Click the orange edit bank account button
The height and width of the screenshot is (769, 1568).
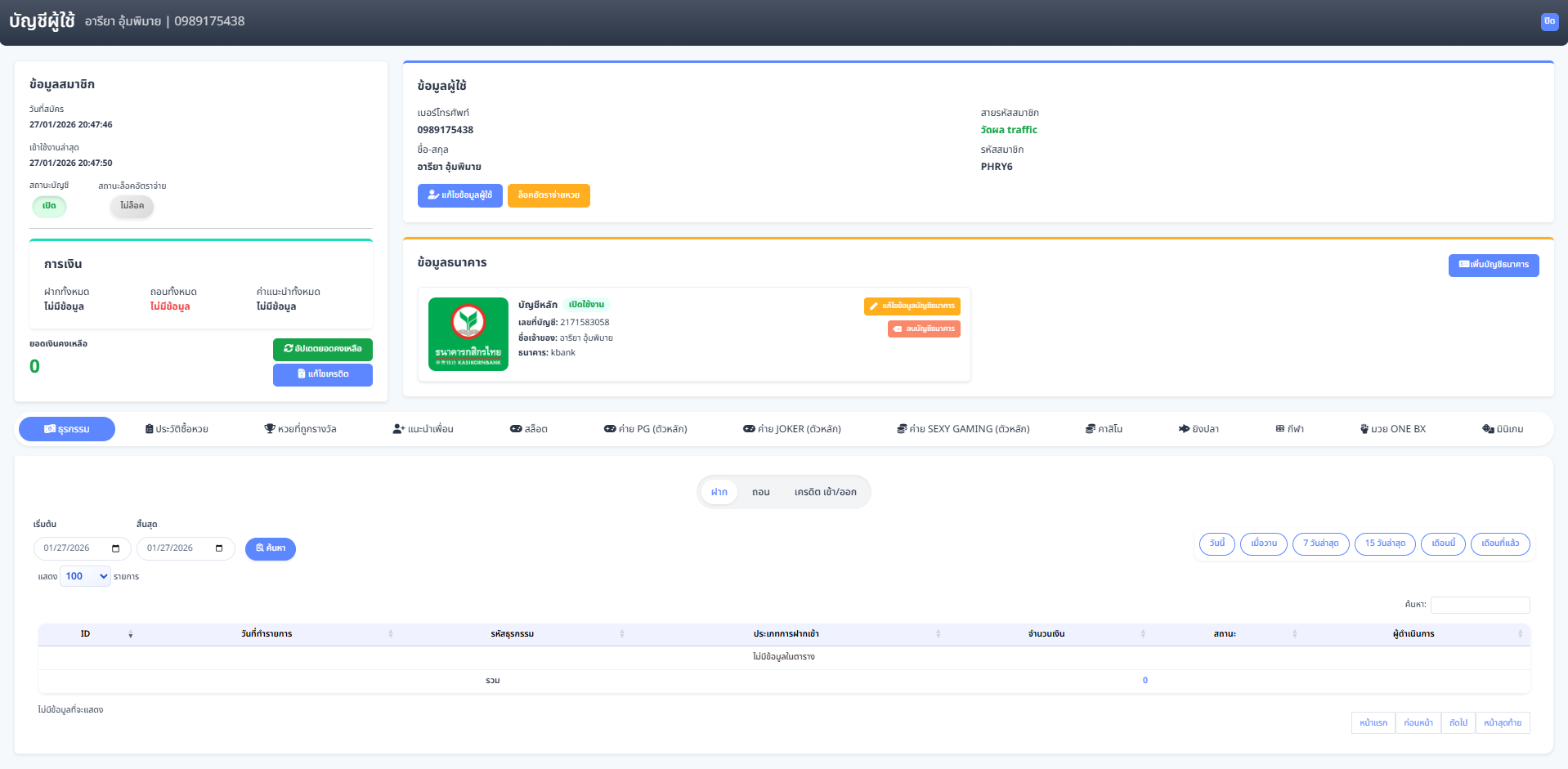pyautogui.click(x=912, y=306)
